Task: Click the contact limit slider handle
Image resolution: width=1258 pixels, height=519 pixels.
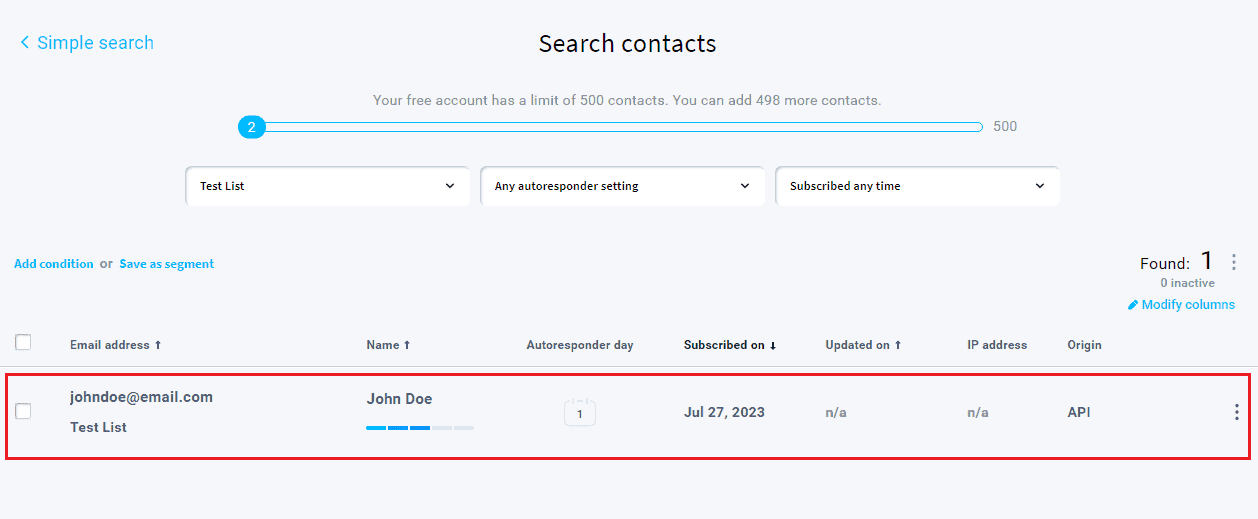Action: point(251,127)
